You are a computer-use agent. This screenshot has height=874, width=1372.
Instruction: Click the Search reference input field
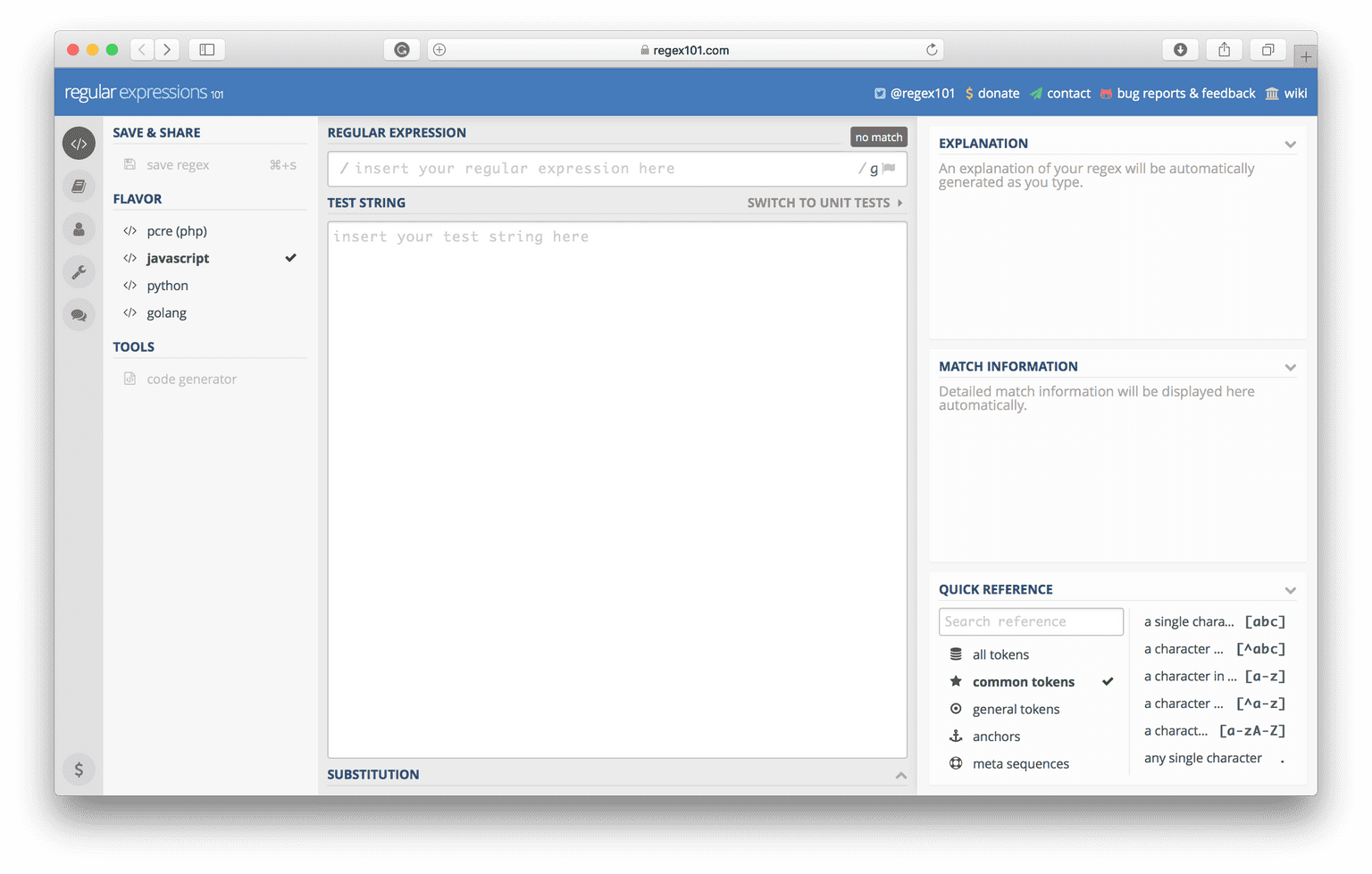[x=1031, y=621]
